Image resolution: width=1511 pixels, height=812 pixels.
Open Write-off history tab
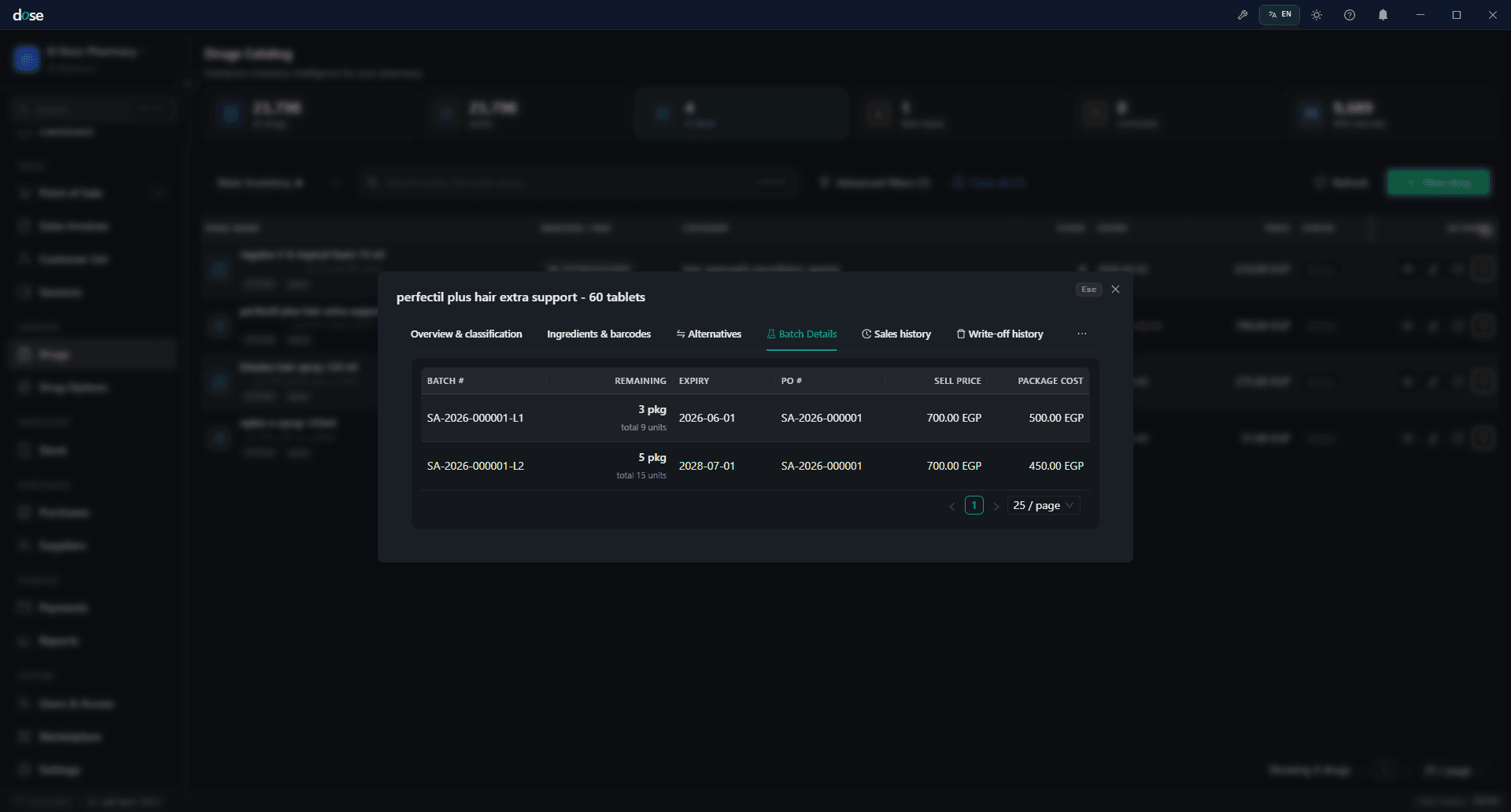point(999,334)
